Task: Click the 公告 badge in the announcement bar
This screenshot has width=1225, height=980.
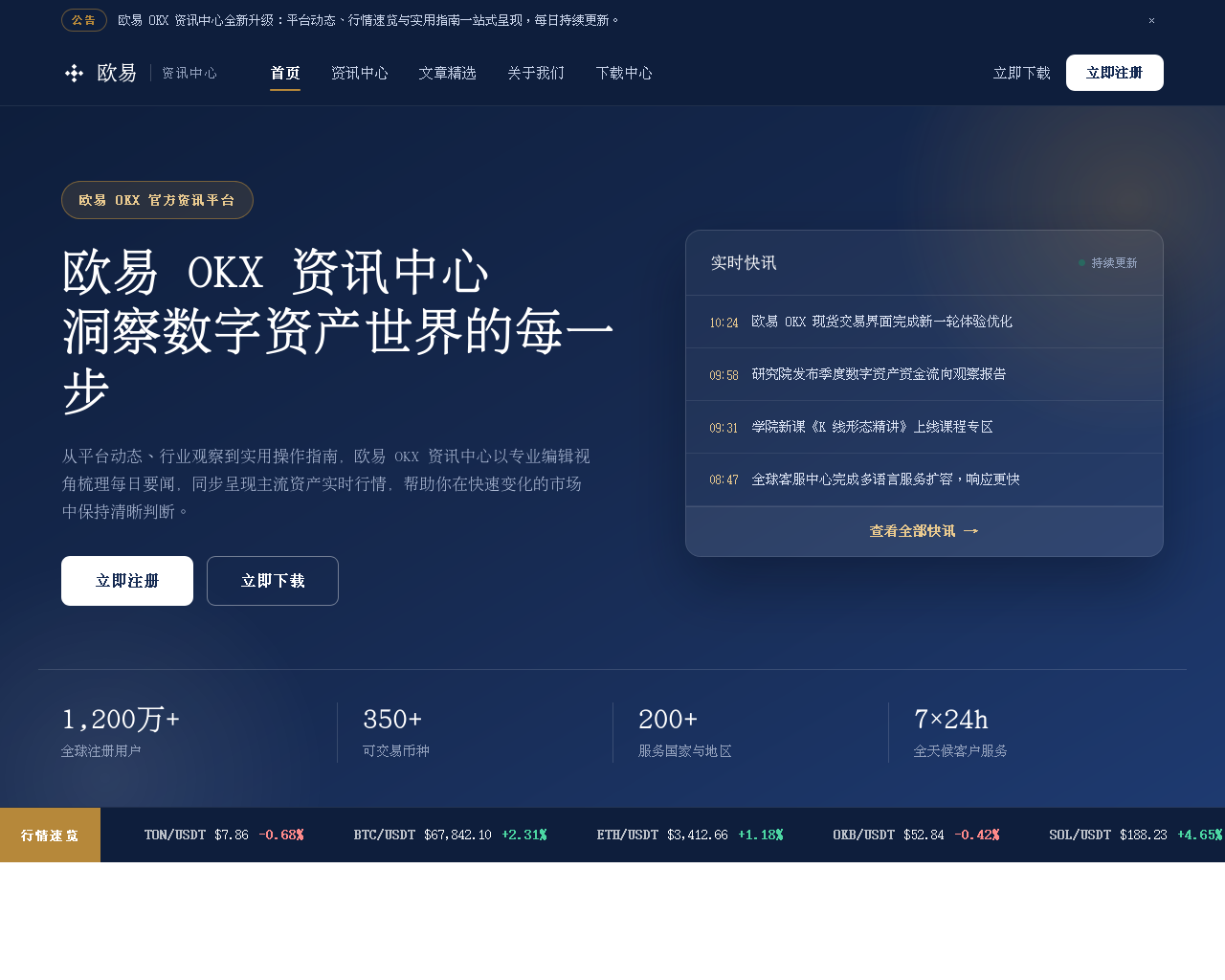Action: (x=84, y=20)
